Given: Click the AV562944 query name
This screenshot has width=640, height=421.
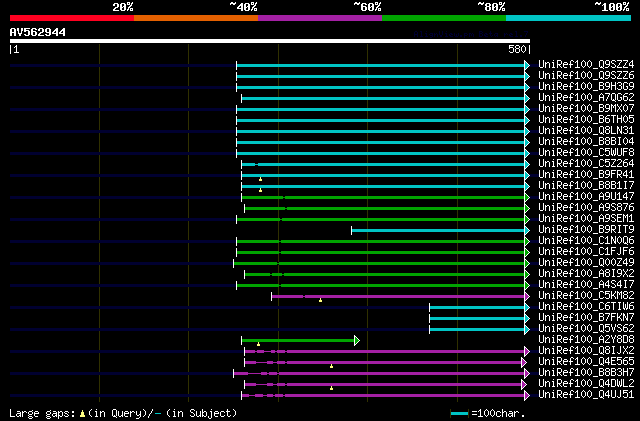Looking at the screenshot, I should [x=38, y=32].
